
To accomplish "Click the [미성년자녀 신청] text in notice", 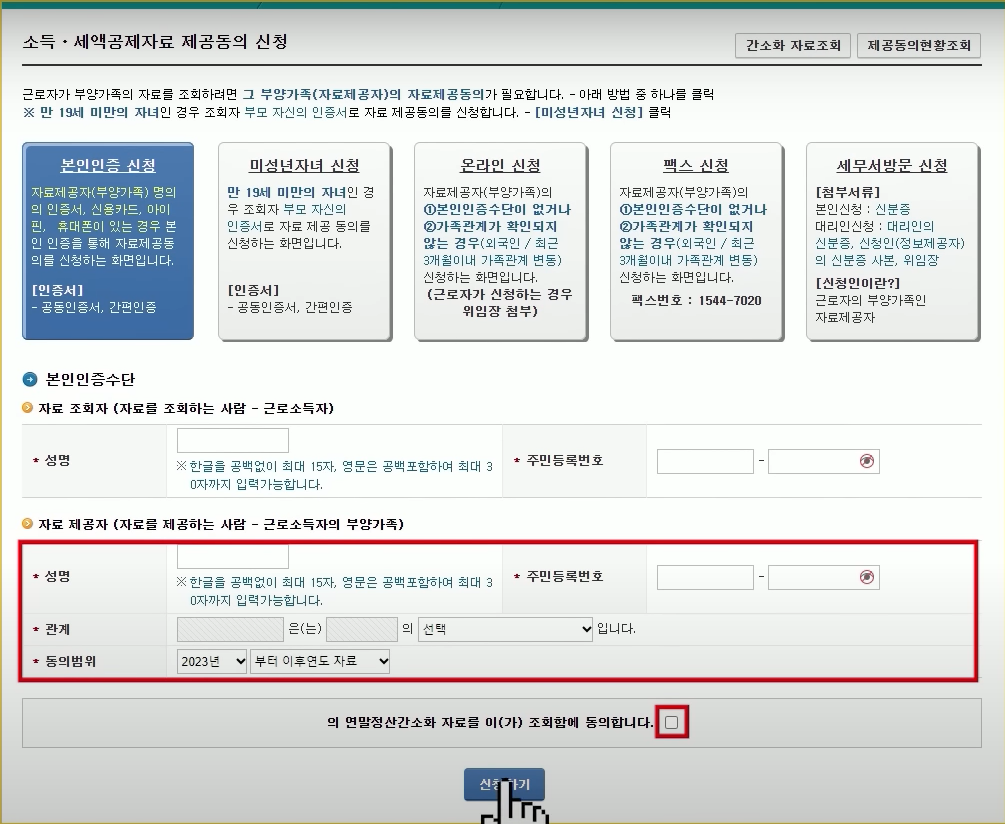I will tap(589, 112).
